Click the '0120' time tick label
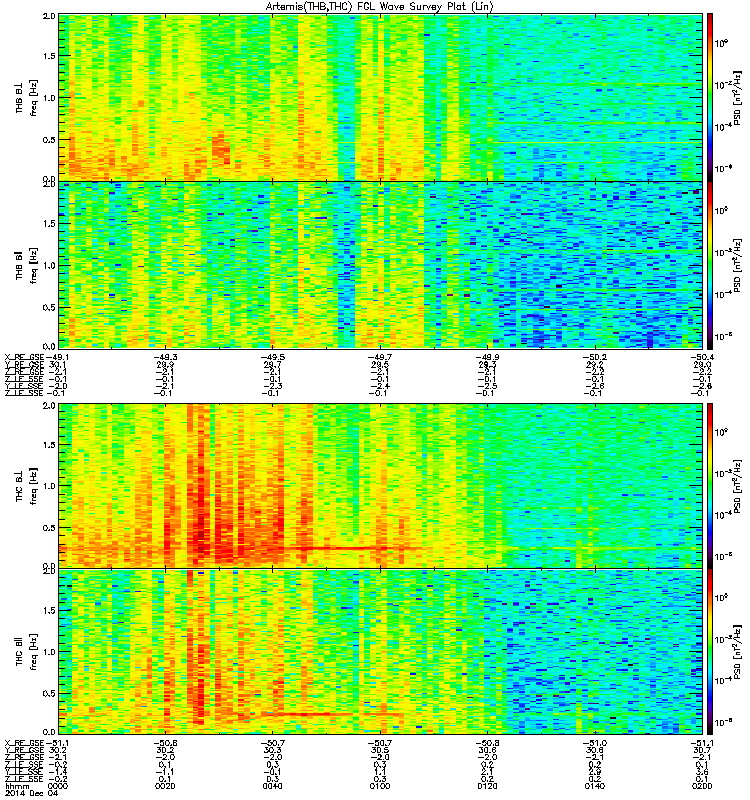The image size is (750, 800). [488, 786]
